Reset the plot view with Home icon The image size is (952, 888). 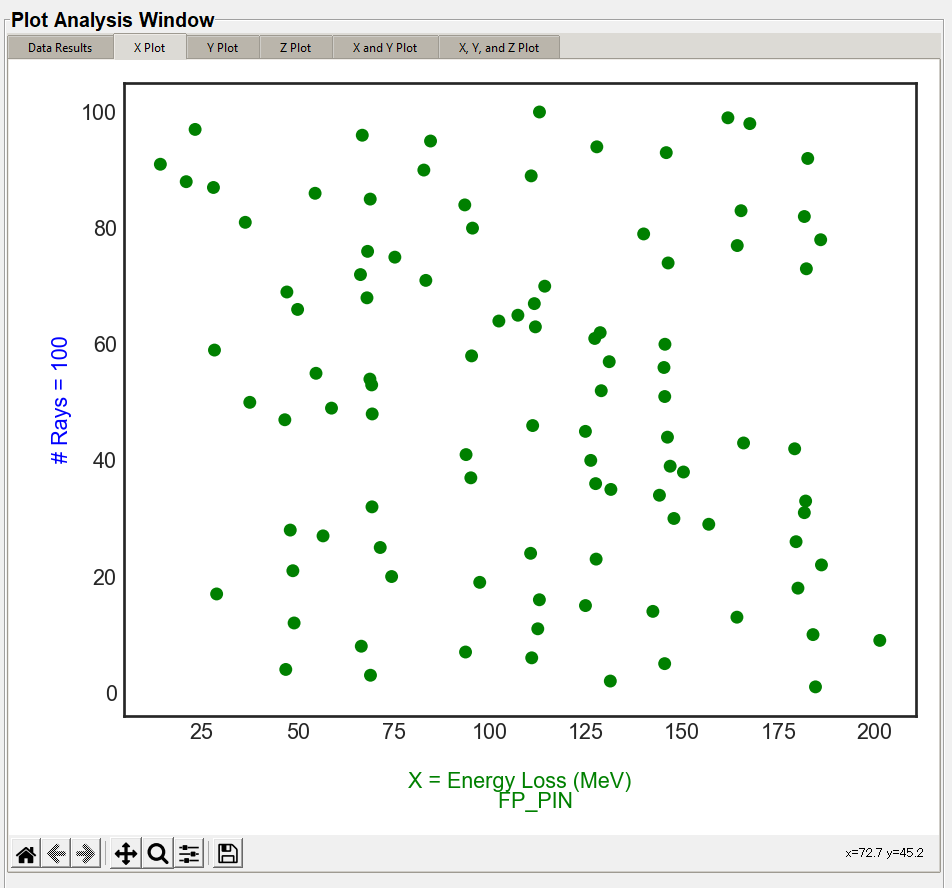coord(27,854)
